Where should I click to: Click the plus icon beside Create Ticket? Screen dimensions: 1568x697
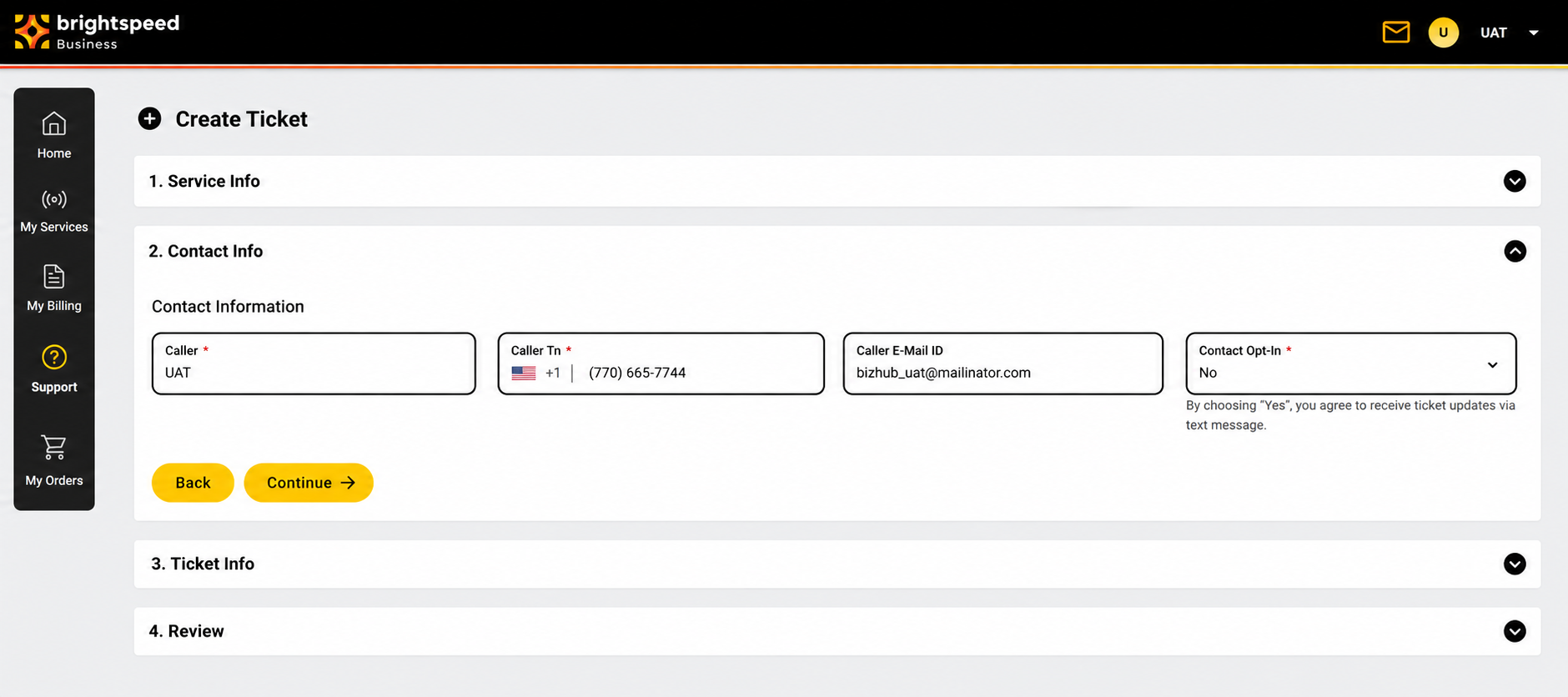point(149,118)
